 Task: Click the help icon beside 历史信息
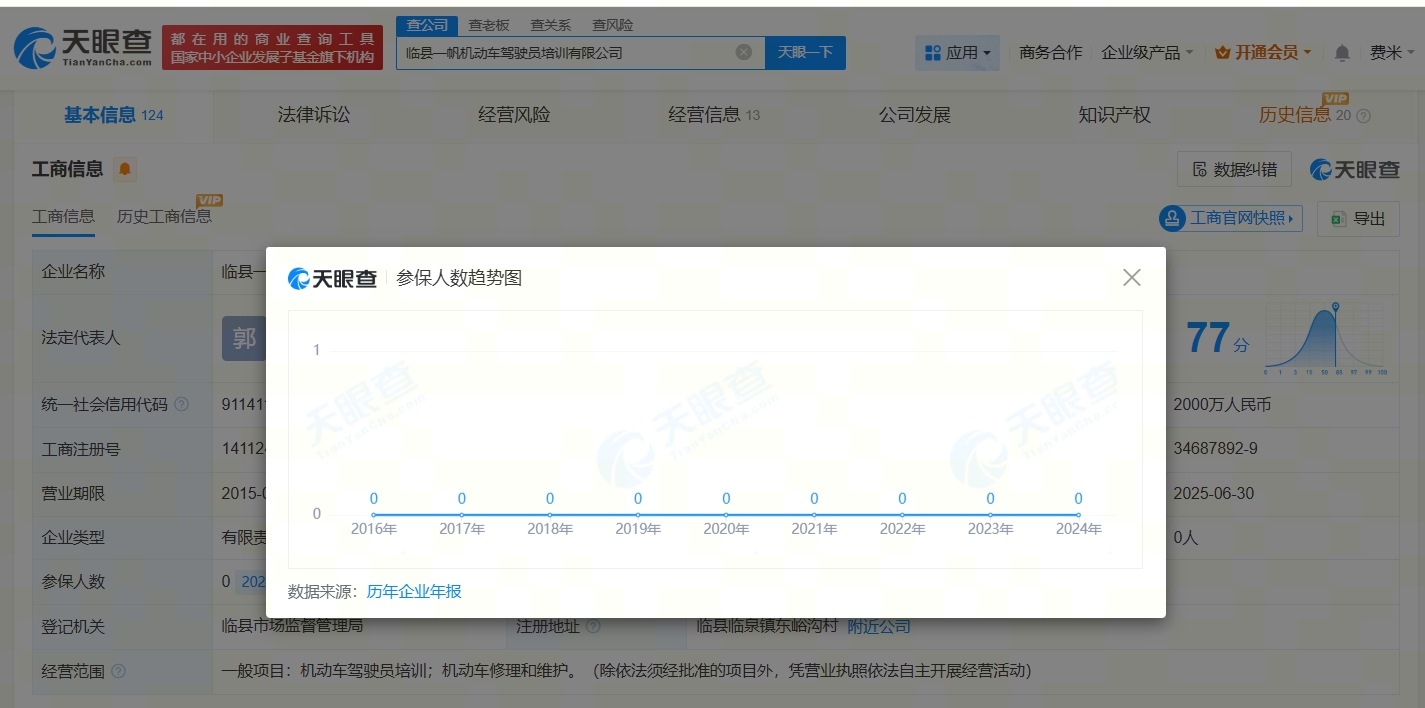click(x=1363, y=116)
